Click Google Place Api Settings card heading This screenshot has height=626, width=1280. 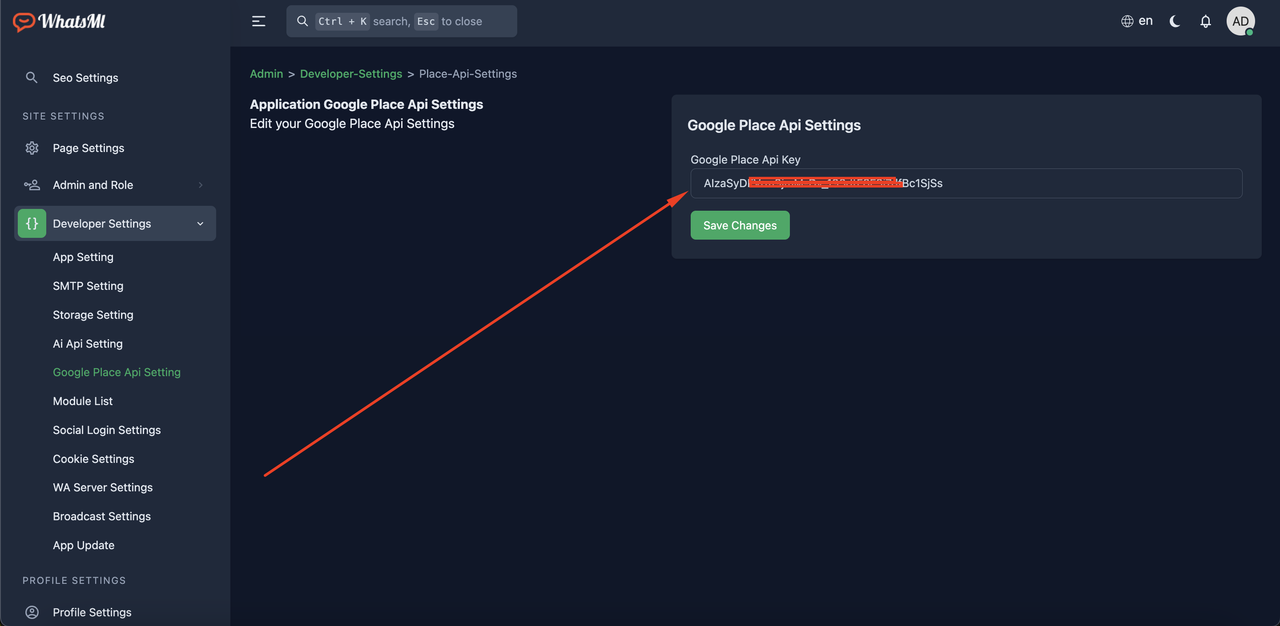[x=774, y=125]
